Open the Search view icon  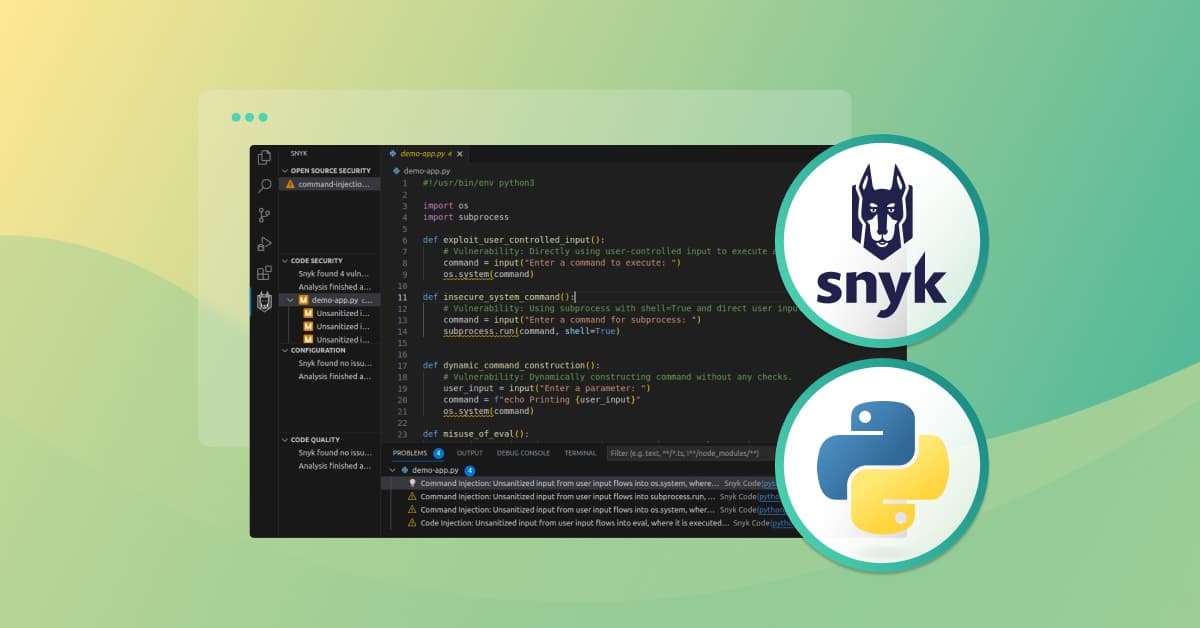264,186
